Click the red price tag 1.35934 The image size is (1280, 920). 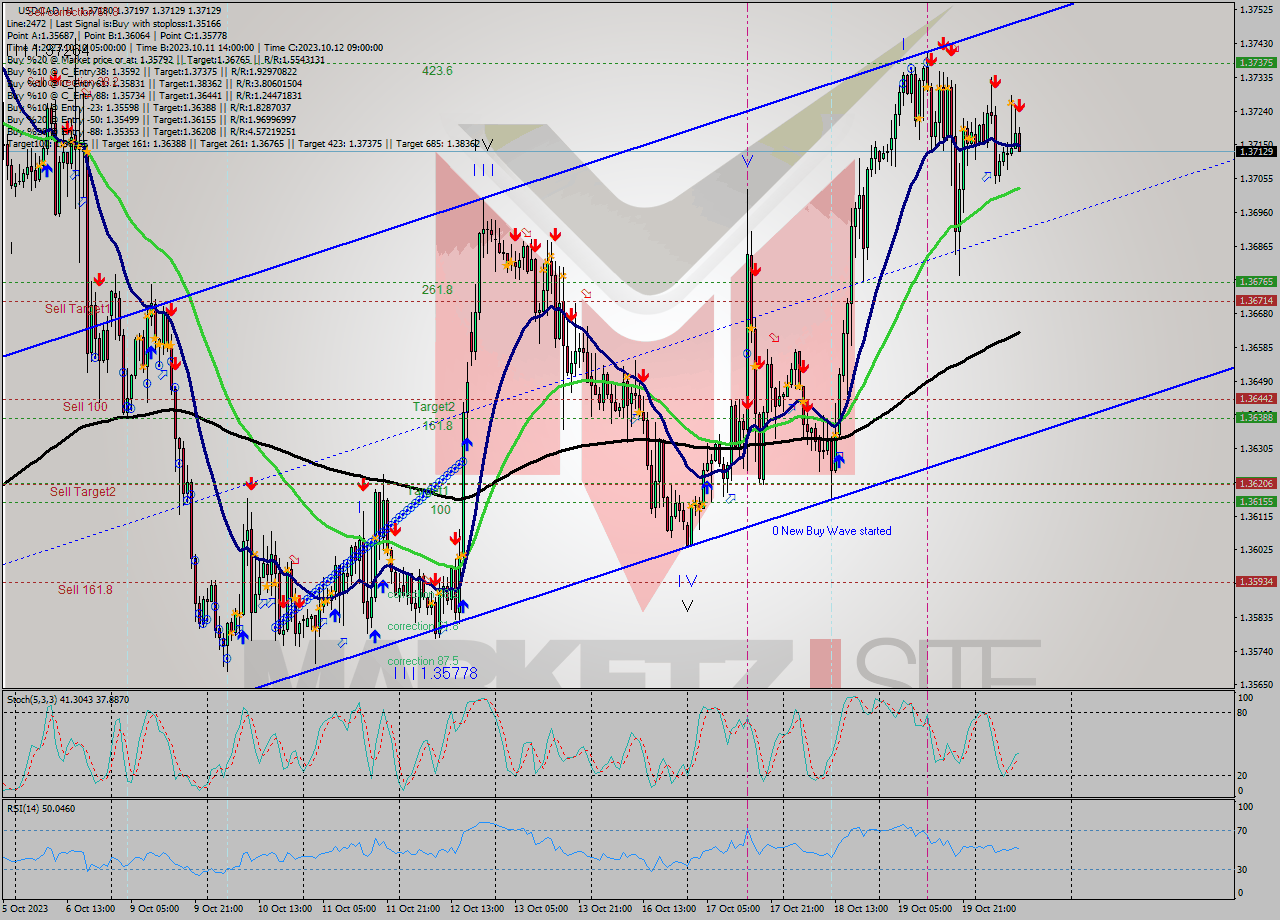click(x=1256, y=581)
